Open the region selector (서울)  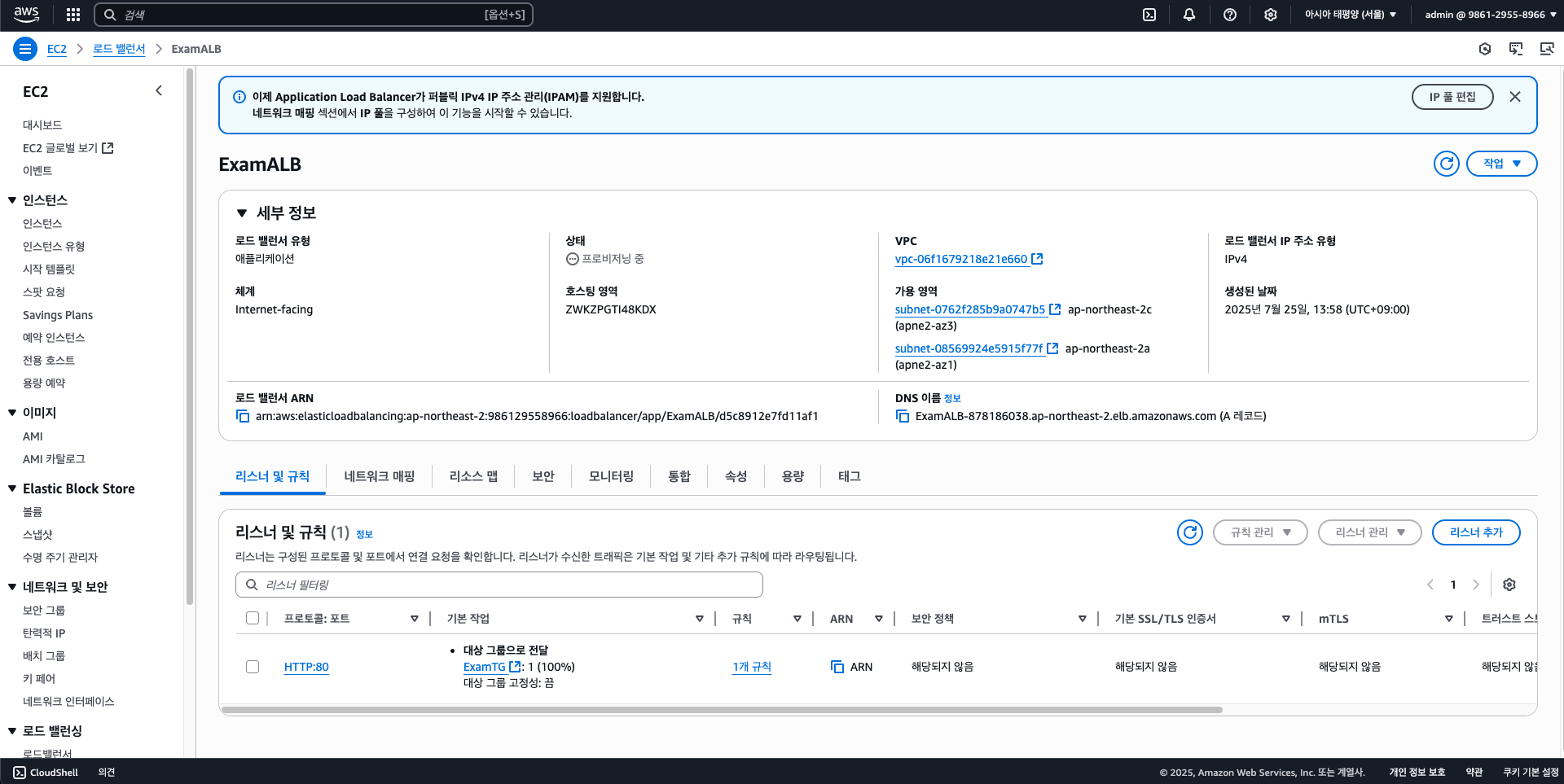tap(1351, 15)
